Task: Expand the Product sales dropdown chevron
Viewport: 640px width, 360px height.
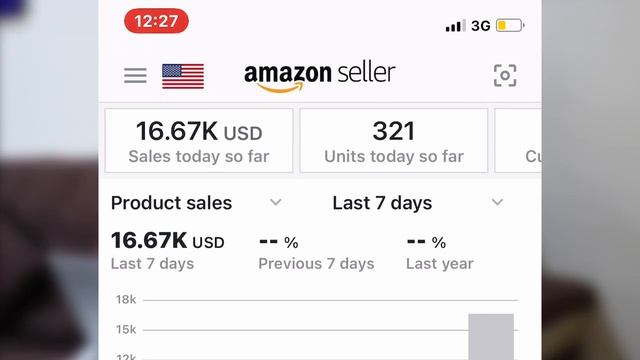Action: tap(276, 202)
